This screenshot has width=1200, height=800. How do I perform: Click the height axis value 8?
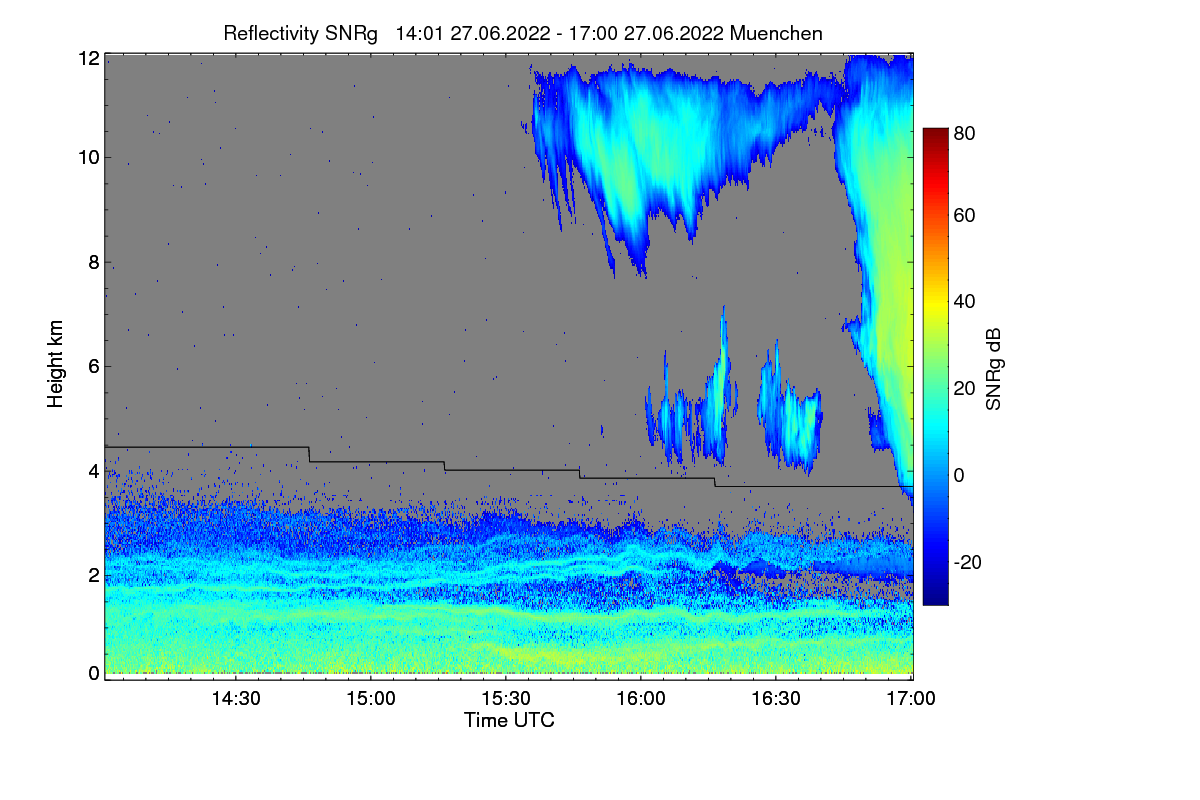[94, 263]
